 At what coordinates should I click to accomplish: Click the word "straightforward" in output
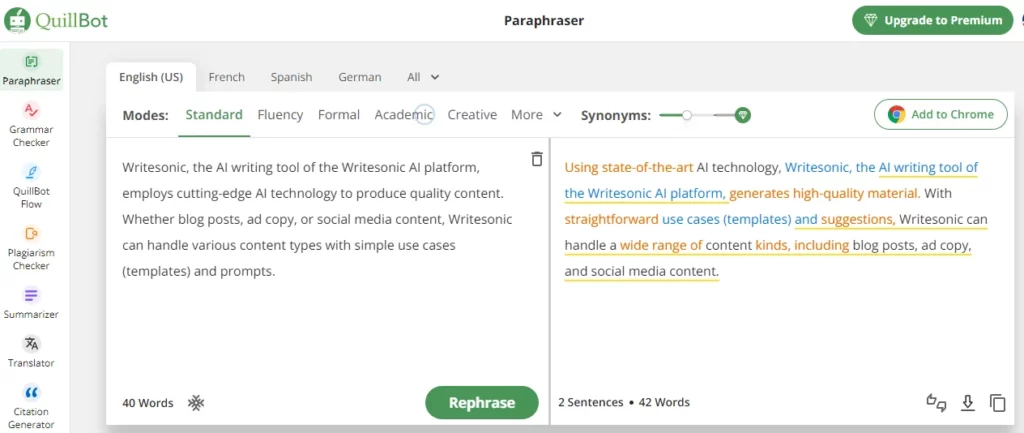611,219
